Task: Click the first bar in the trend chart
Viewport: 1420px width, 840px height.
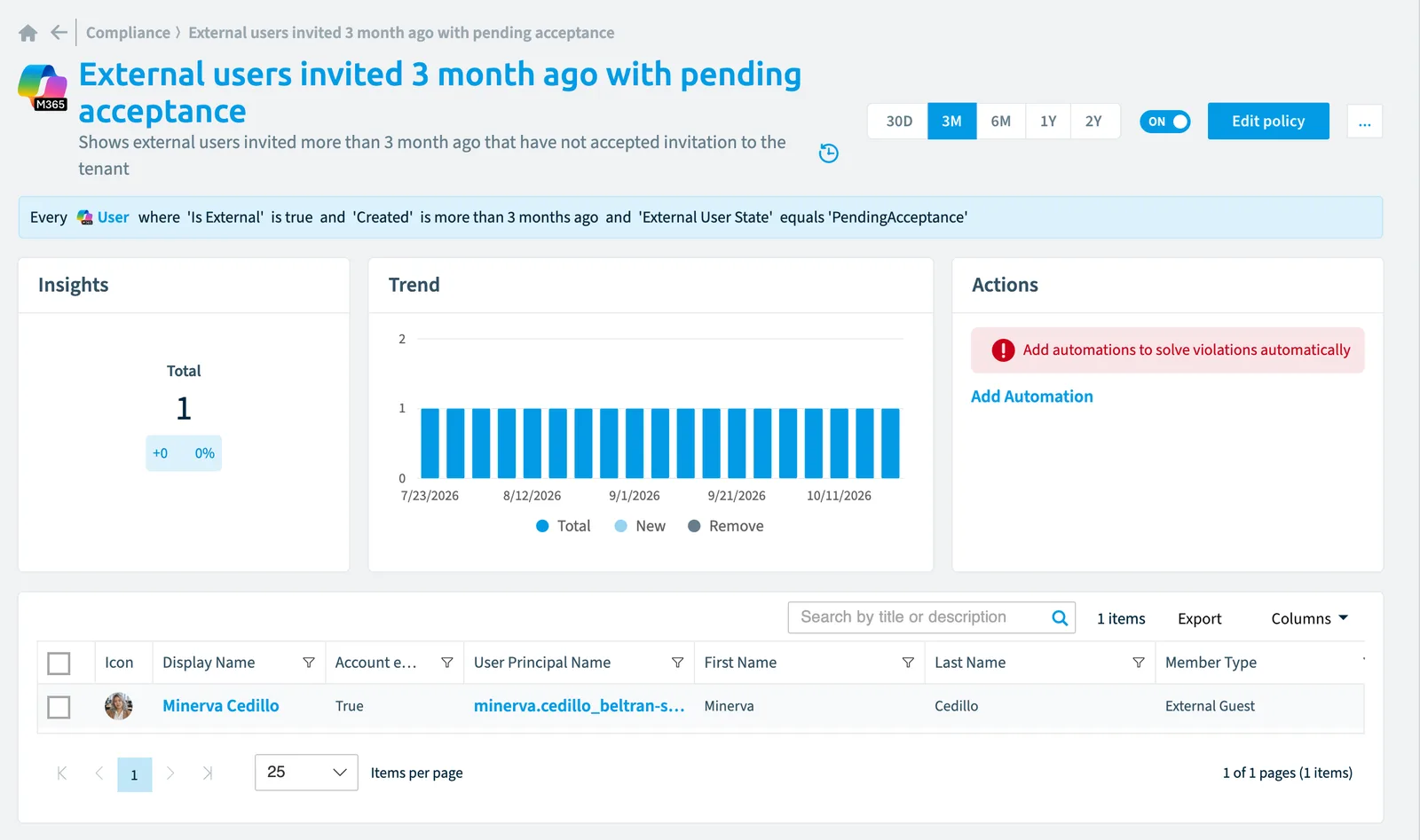Action: pos(430,443)
